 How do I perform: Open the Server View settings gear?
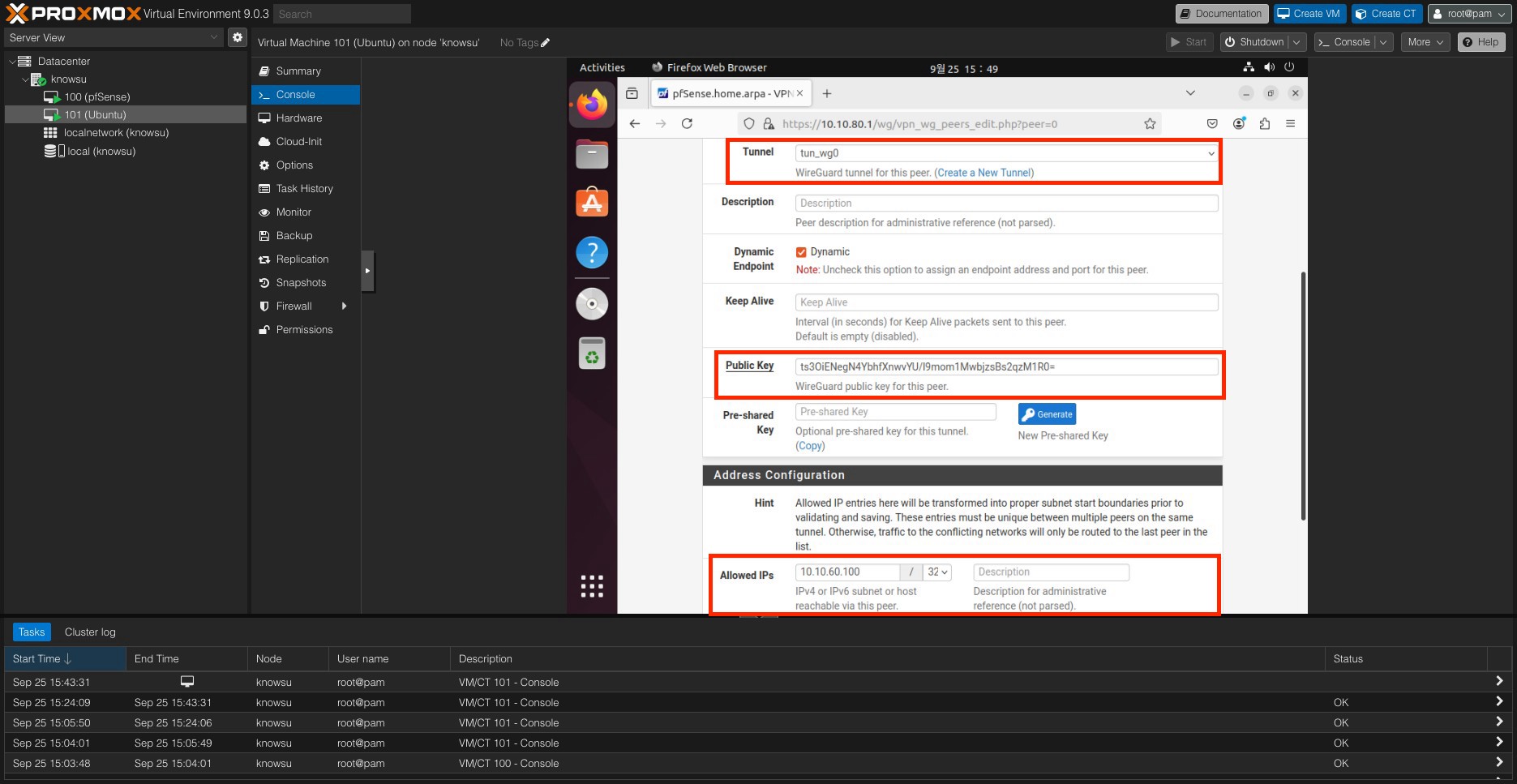(237, 37)
